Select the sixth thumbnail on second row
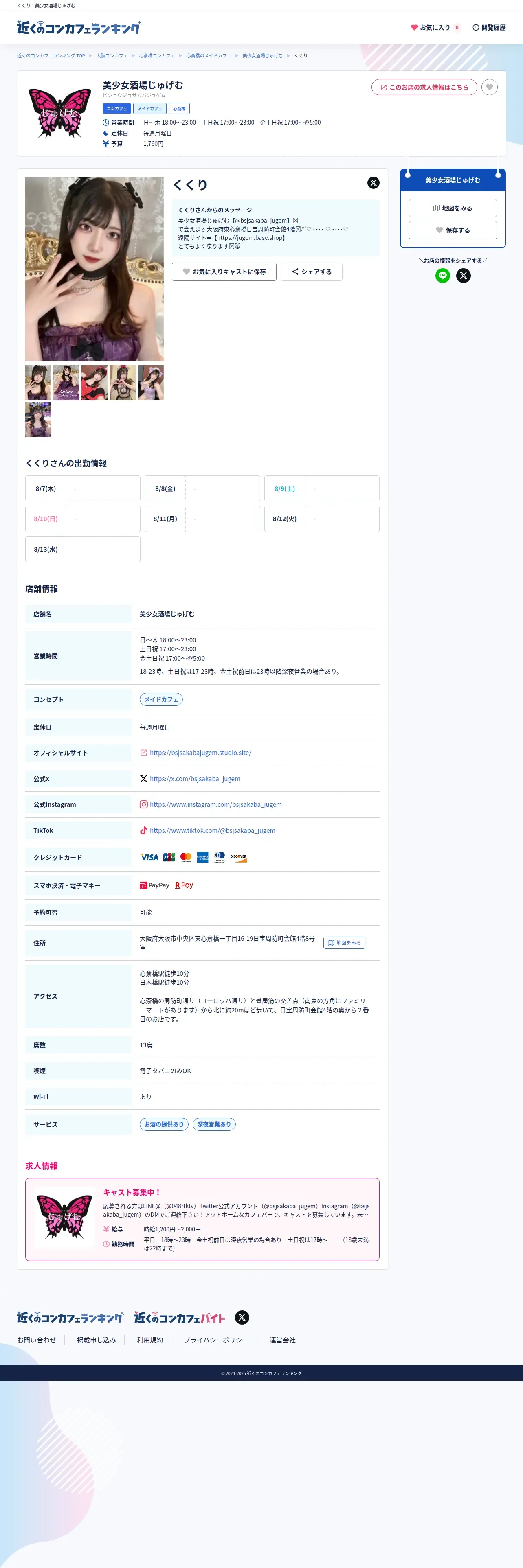This screenshot has height=1568, width=523. tap(38, 419)
